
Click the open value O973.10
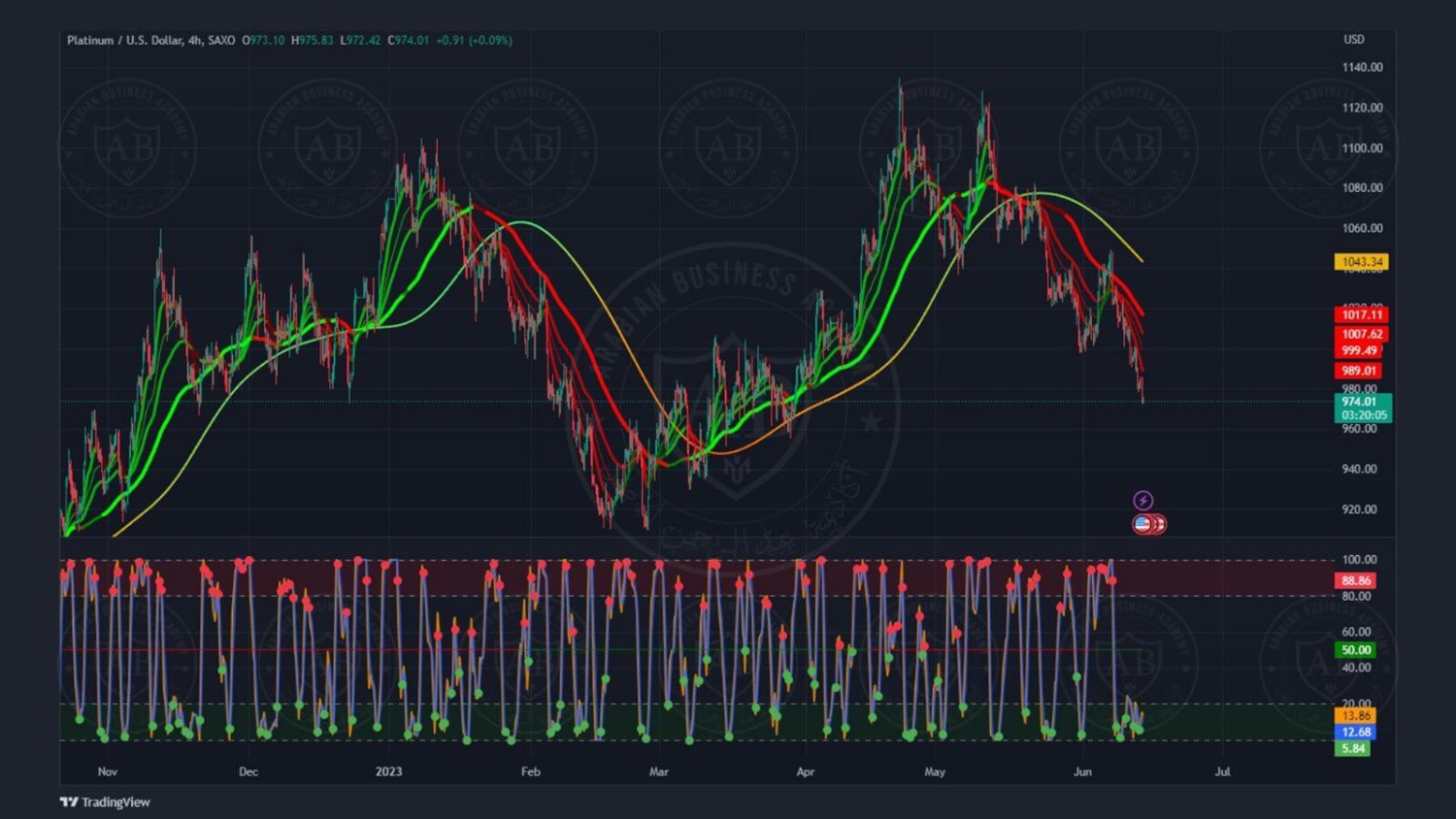tap(264, 40)
